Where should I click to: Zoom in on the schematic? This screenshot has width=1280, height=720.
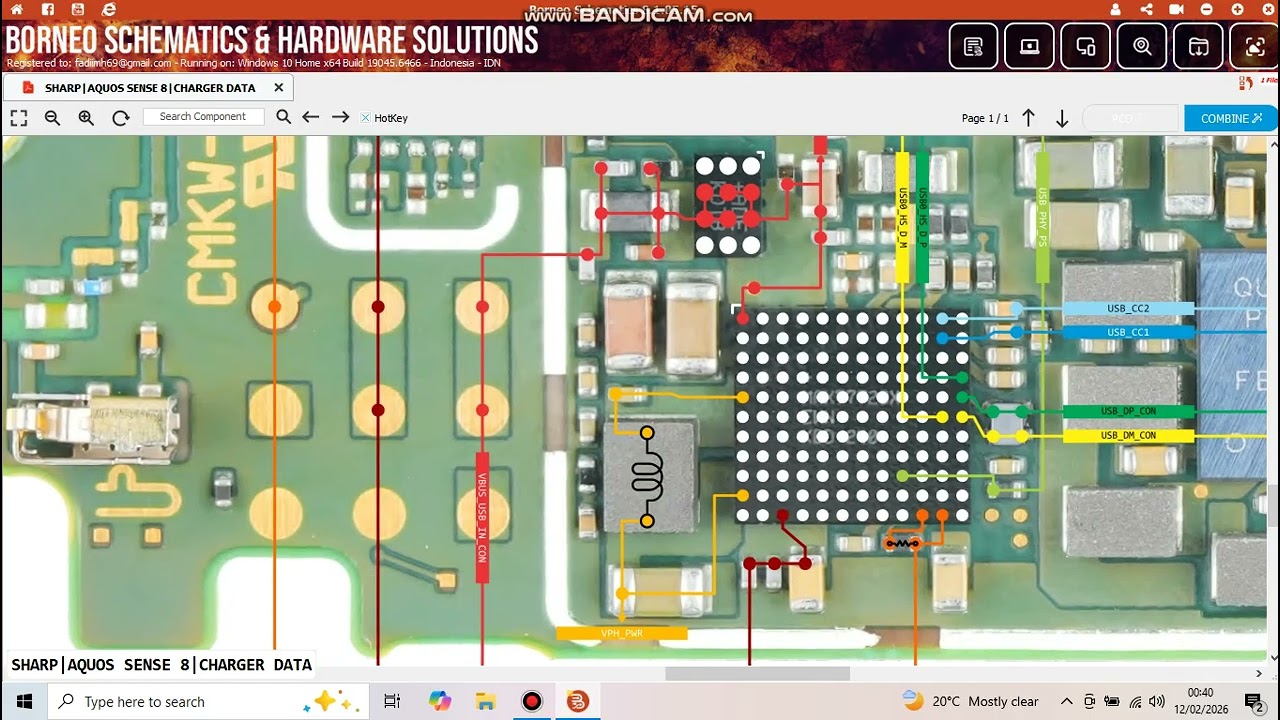click(86, 118)
